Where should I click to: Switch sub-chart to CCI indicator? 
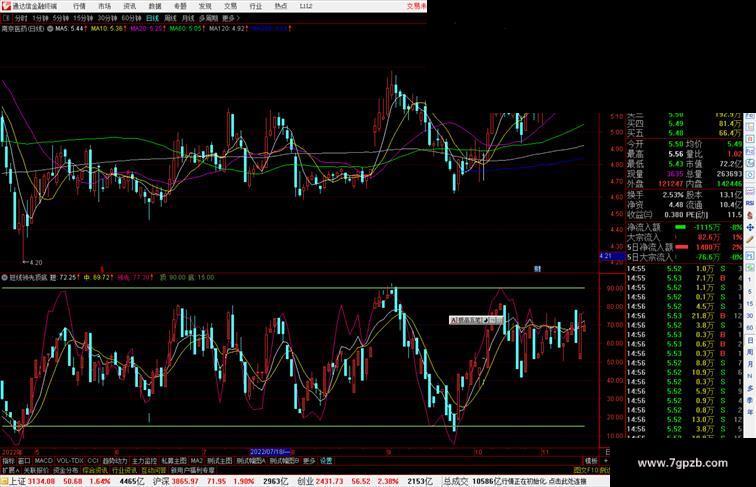(x=93, y=461)
